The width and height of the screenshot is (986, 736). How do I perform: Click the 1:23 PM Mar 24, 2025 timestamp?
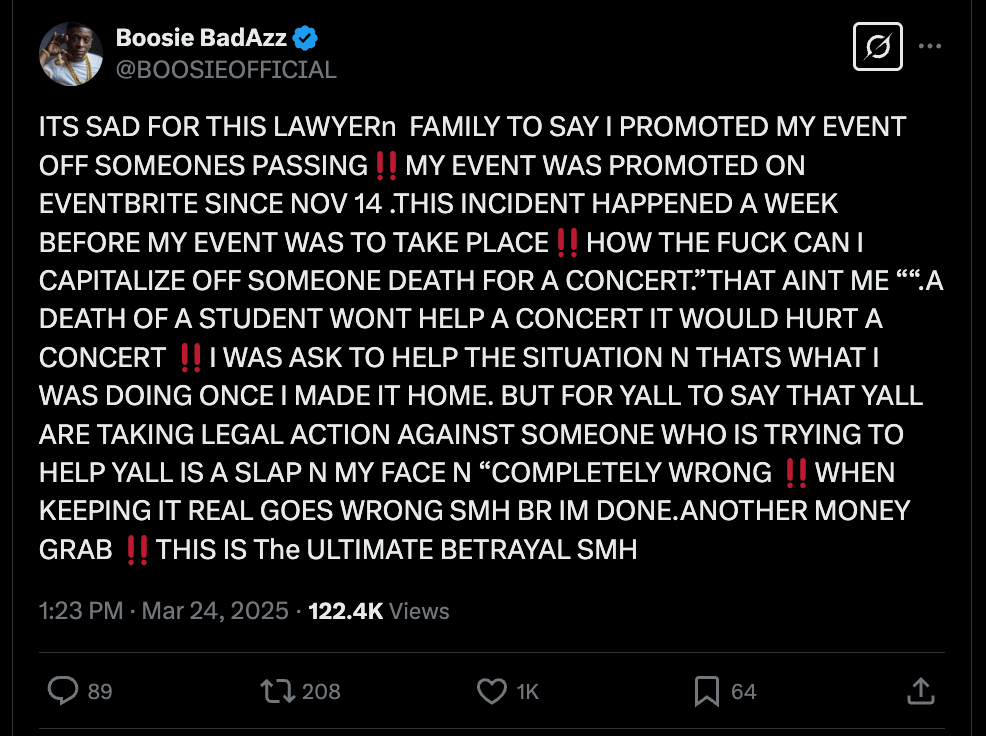(163, 611)
